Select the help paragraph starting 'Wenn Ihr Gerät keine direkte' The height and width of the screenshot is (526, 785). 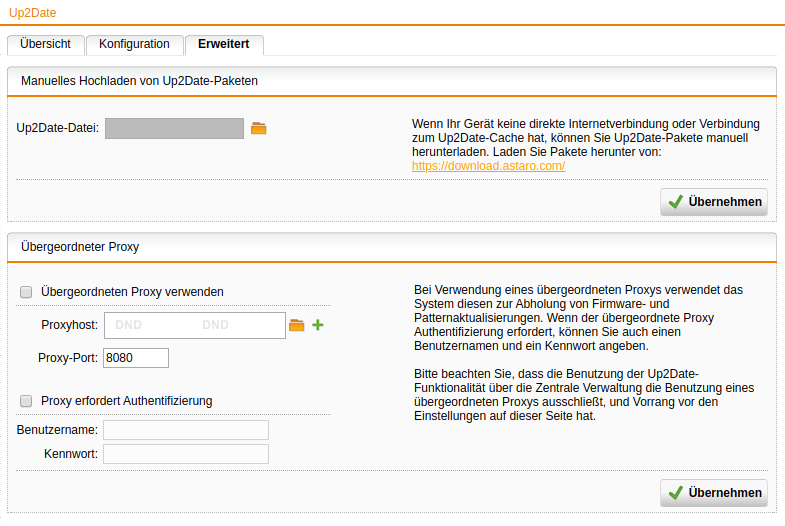(x=586, y=145)
